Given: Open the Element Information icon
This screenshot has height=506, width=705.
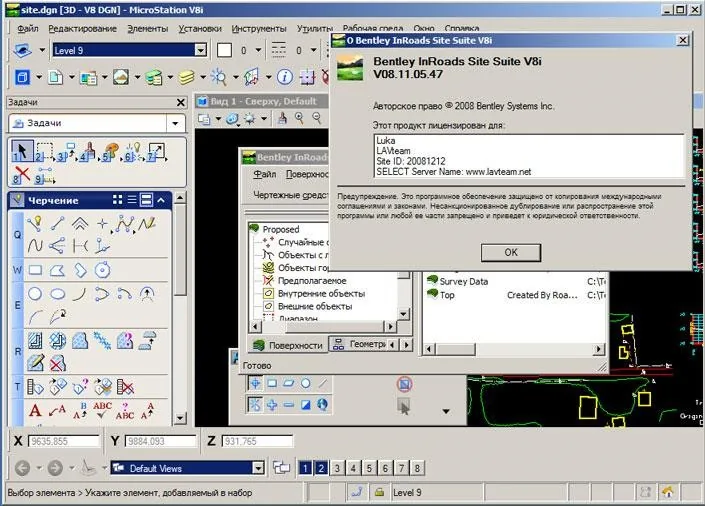Looking at the screenshot, I should click(x=284, y=77).
